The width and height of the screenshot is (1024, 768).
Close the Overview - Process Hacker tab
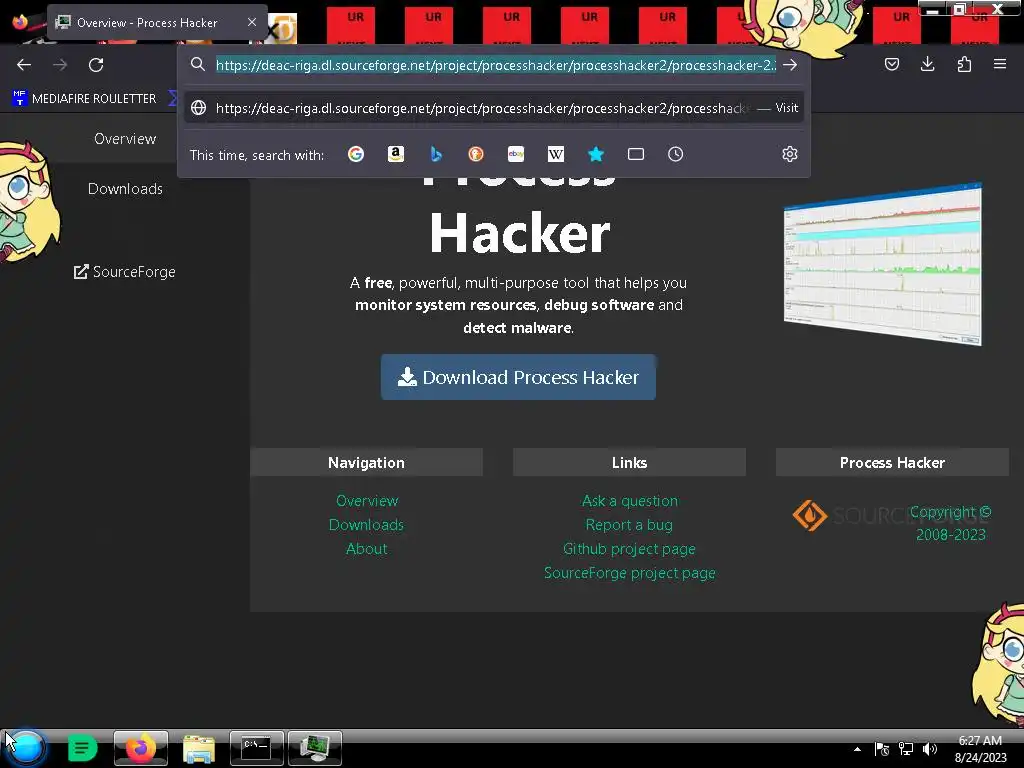click(252, 22)
